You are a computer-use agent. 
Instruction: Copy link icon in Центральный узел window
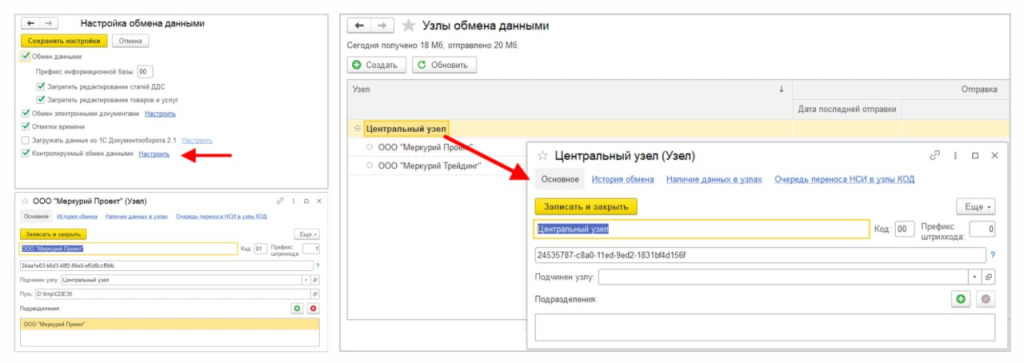935,155
